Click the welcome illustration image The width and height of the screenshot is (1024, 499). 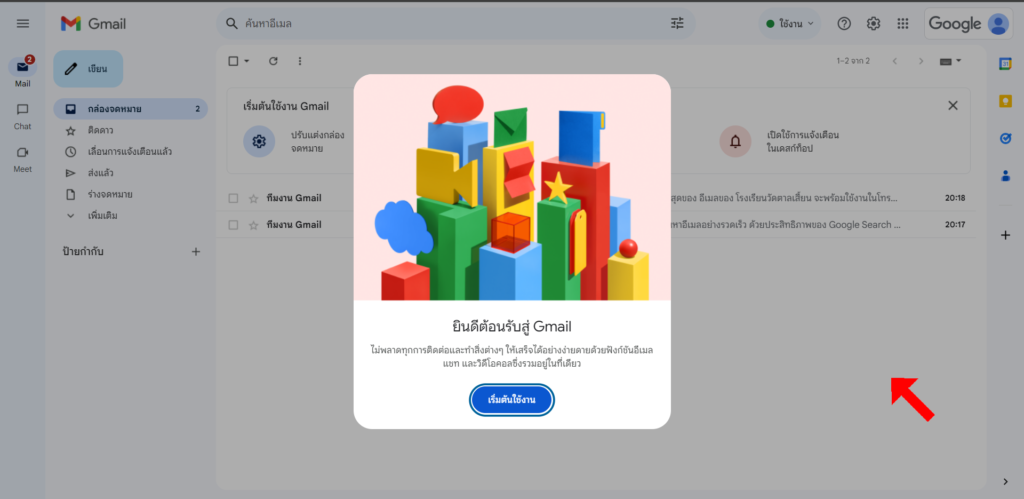(512, 187)
